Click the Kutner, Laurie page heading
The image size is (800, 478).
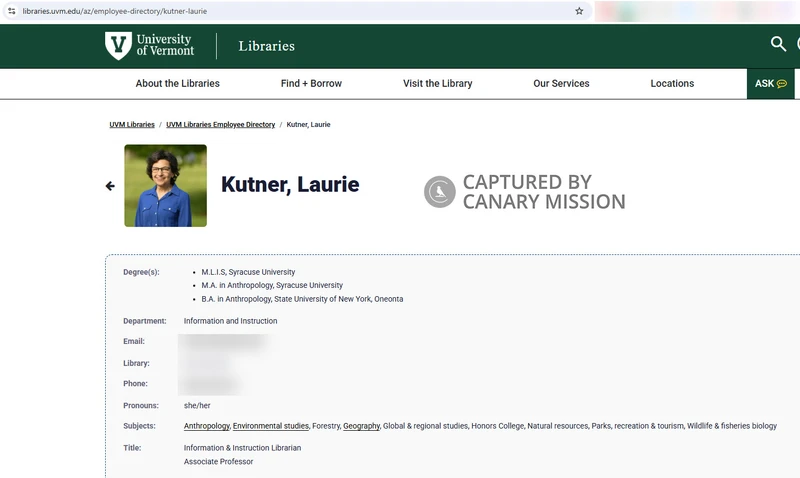coord(290,185)
